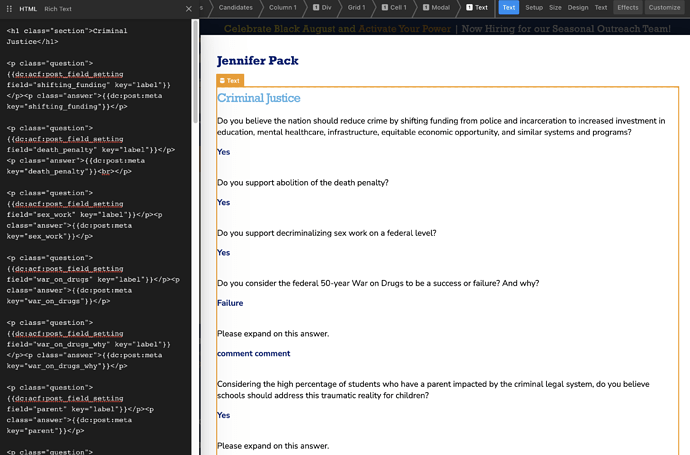The width and height of the screenshot is (690, 455).
Task: Open the Design tab
Action: (x=578, y=8)
